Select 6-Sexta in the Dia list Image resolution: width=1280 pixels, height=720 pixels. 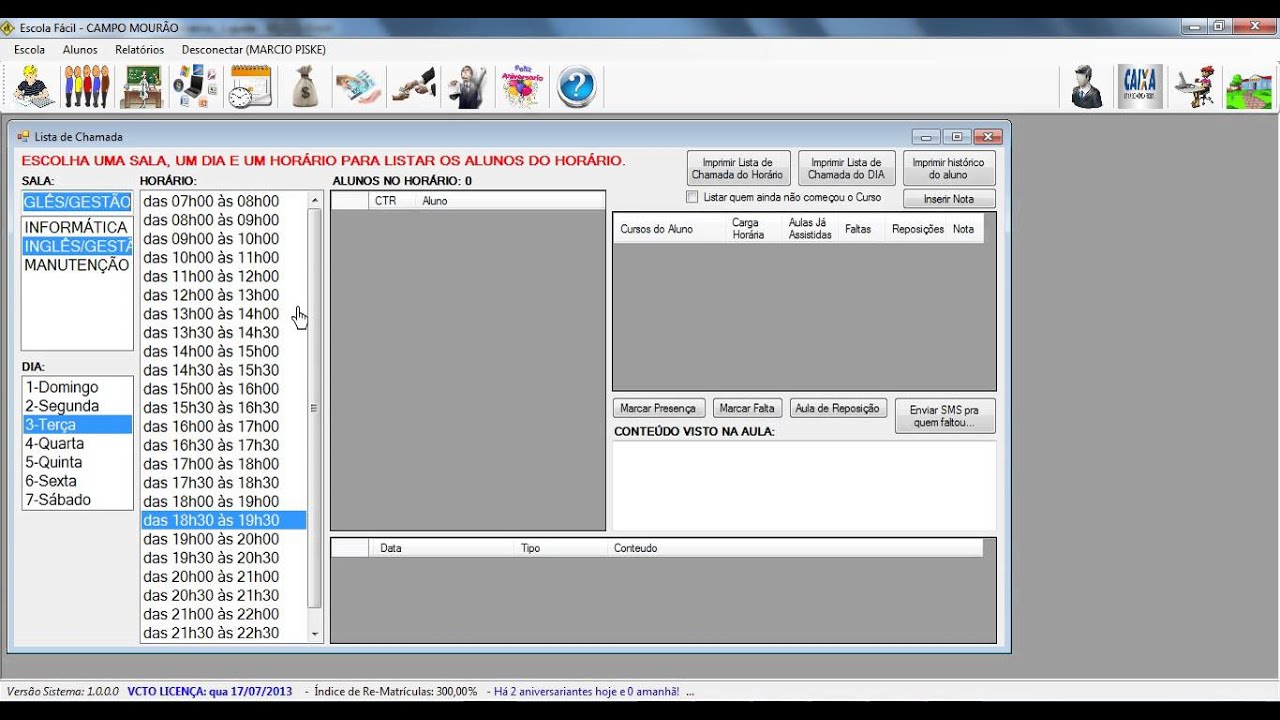pyautogui.click(x=77, y=481)
